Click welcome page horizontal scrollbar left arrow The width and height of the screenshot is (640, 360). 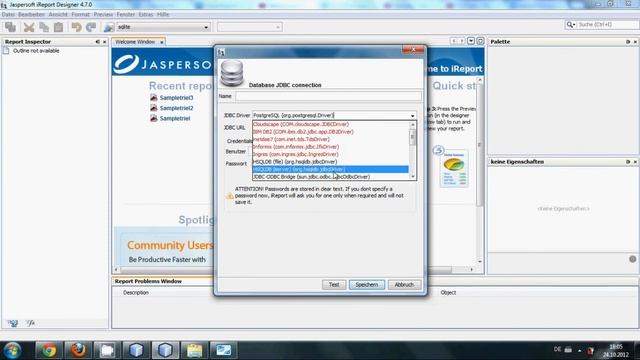116,269
